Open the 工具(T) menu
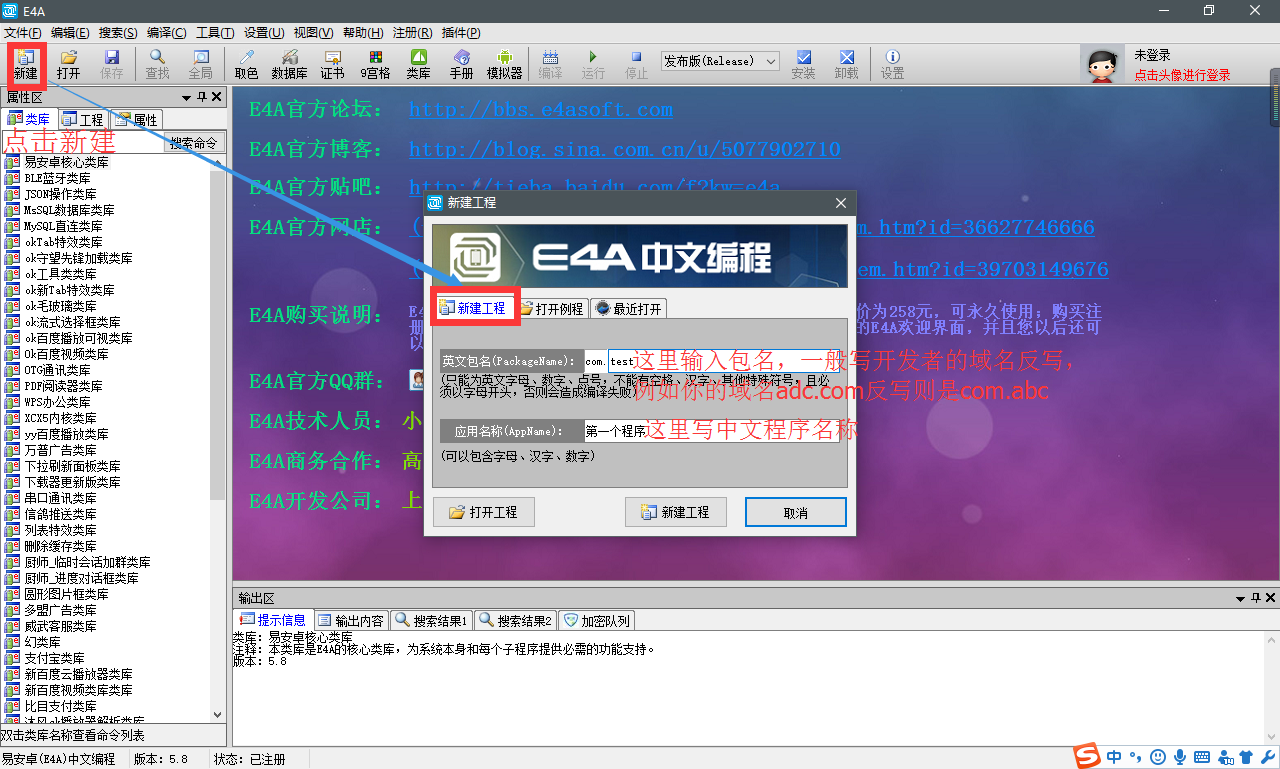This screenshot has height=769, width=1280. tap(215, 33)
